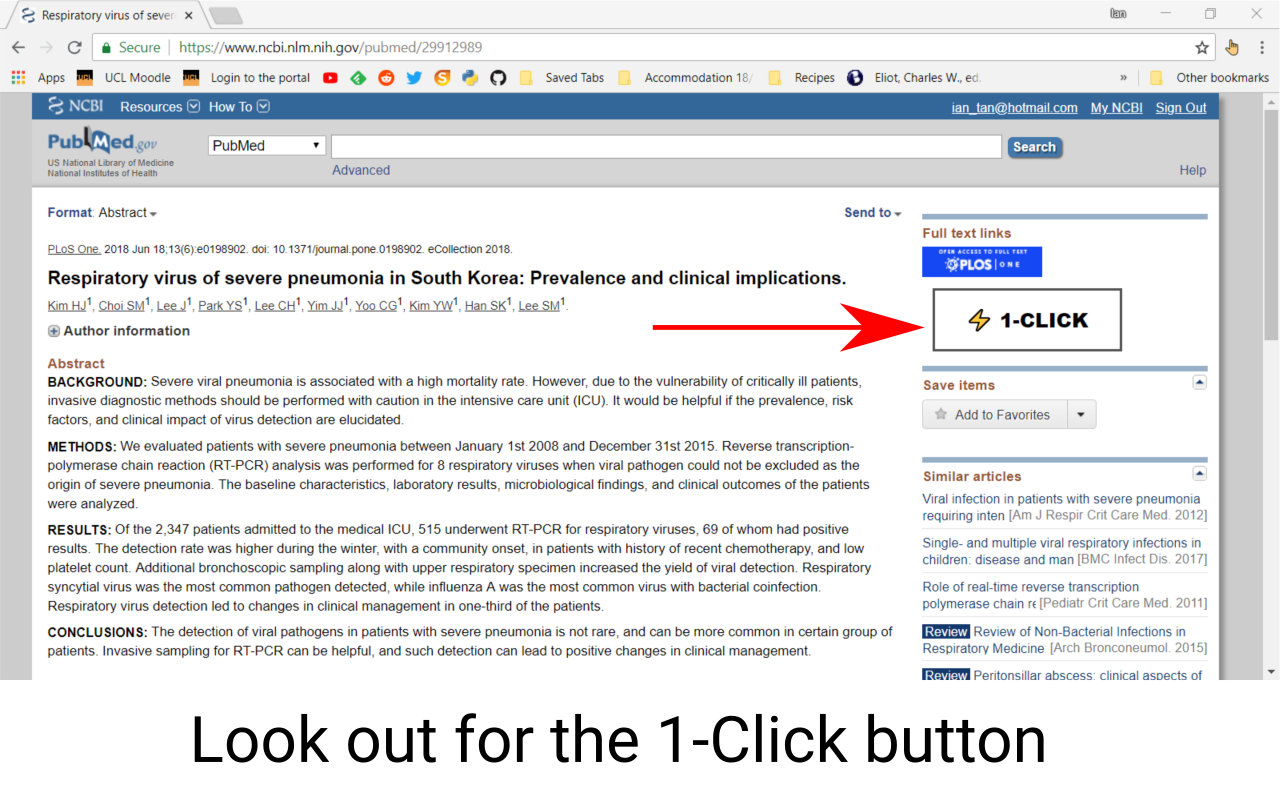Click author Park YS

click(x=220, y=306)
